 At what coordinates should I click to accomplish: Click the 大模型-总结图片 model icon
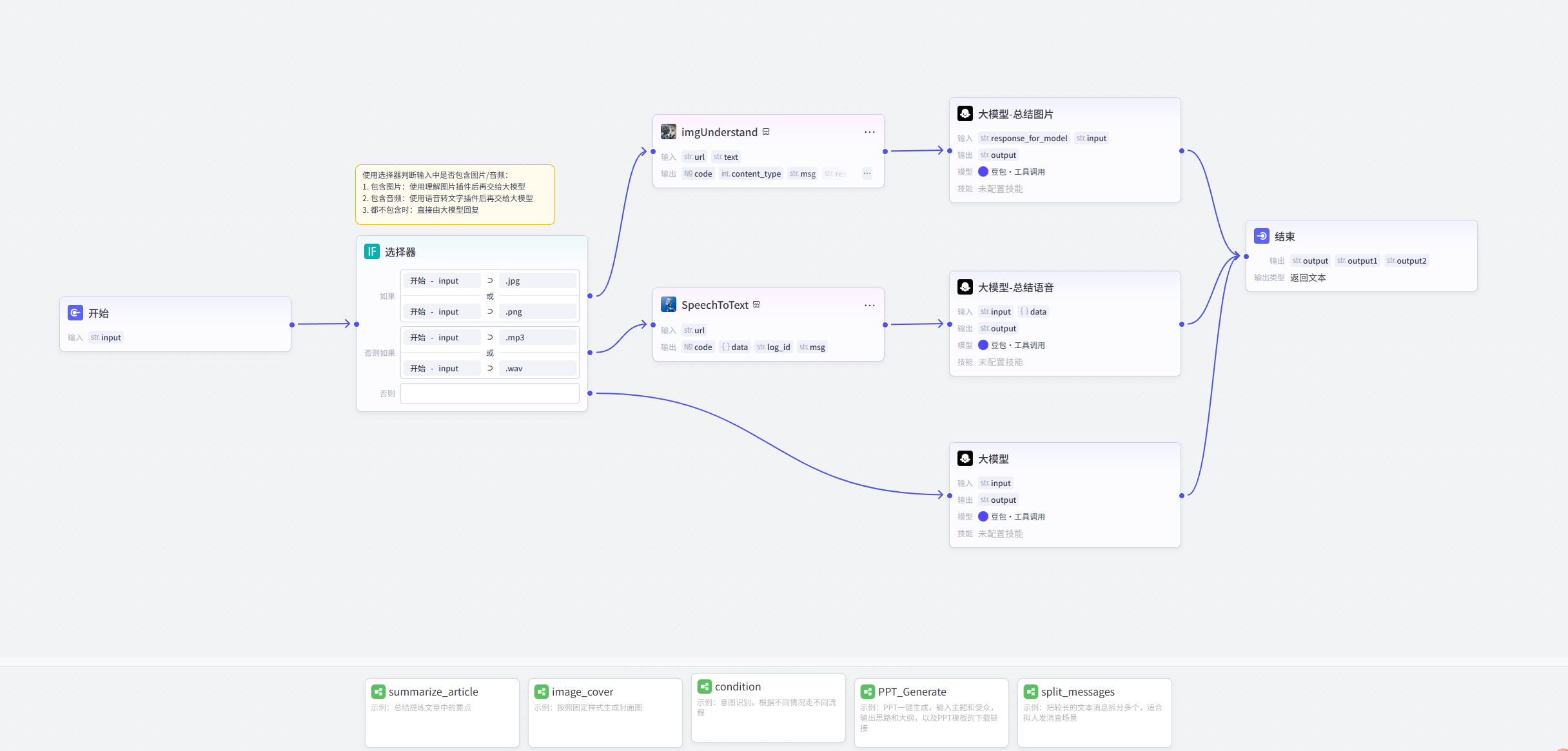tap(965, 113)
